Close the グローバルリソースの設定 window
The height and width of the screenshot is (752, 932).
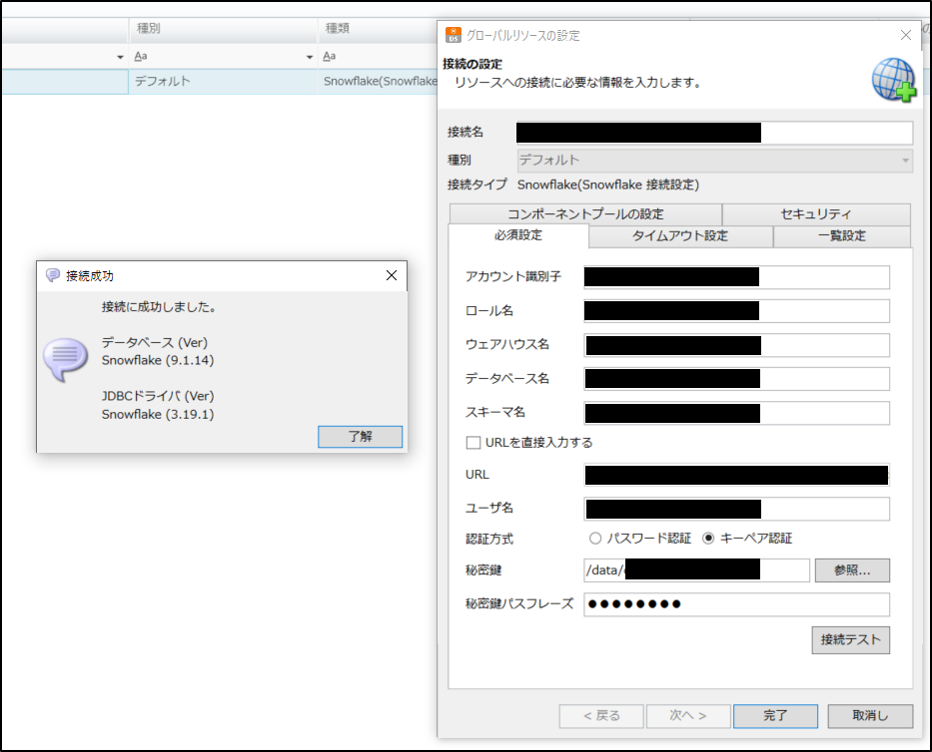tap(905, 35)
